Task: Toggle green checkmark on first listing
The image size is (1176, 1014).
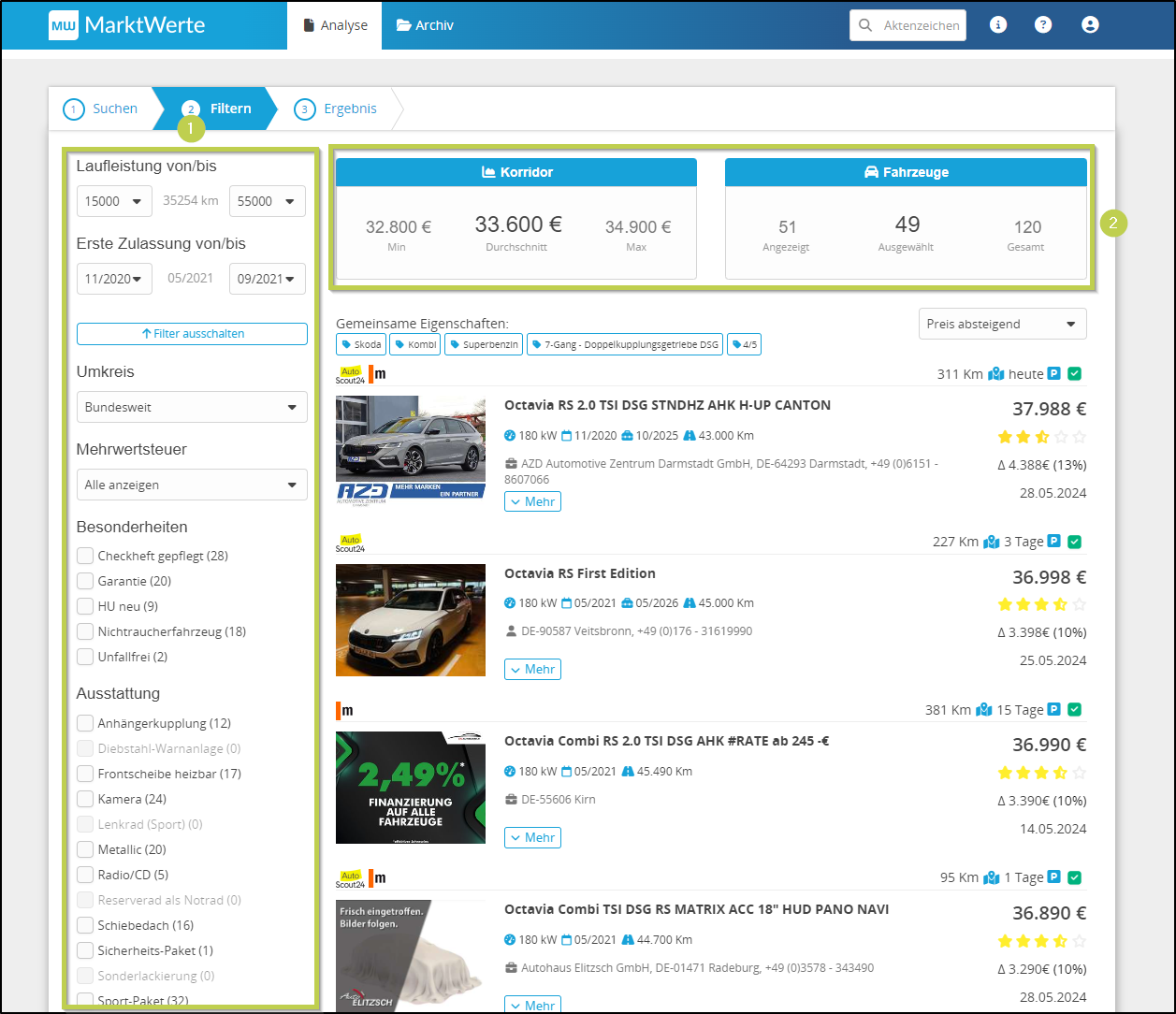Action: (1074, 374)
